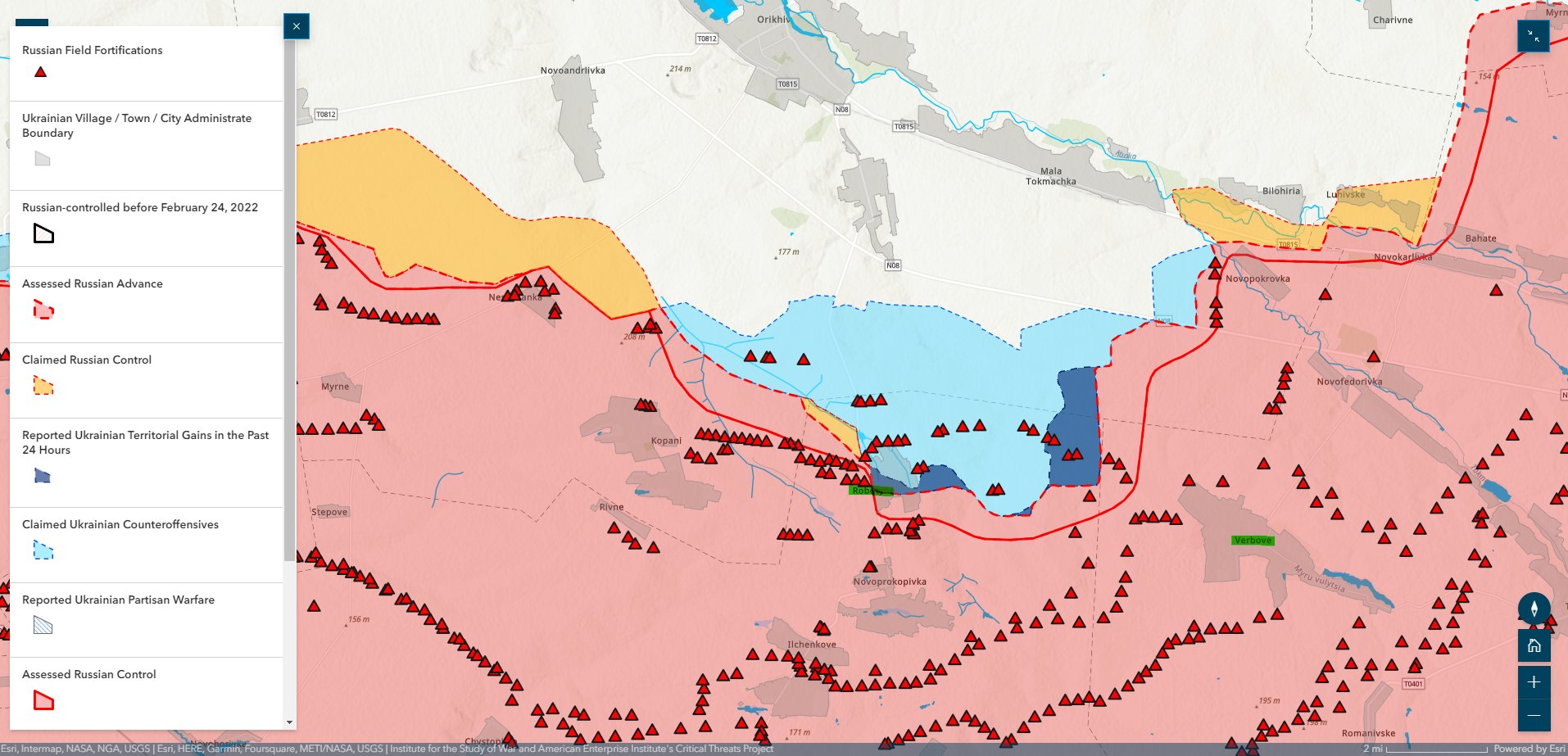Click the Novopokrovka town label
The image size is (1568, 756).
tap(1258, 278)
